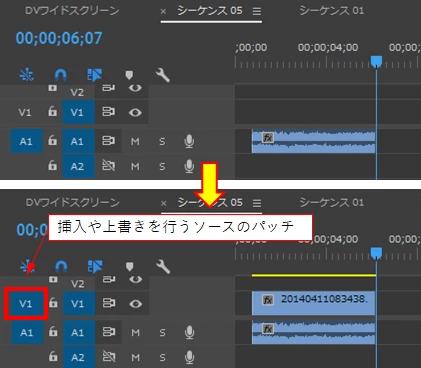Screen dimensions: 421x368
Task: Select A1 audio clip in upper timeline
Action: point(314,142)
